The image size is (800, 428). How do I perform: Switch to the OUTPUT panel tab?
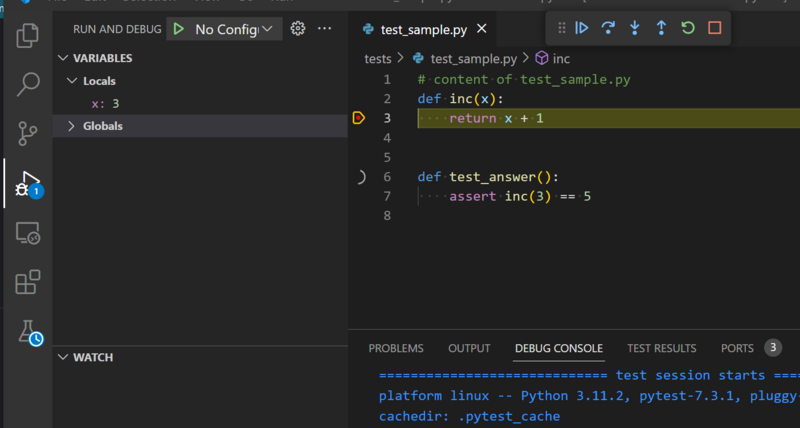[x=469, y=348]
